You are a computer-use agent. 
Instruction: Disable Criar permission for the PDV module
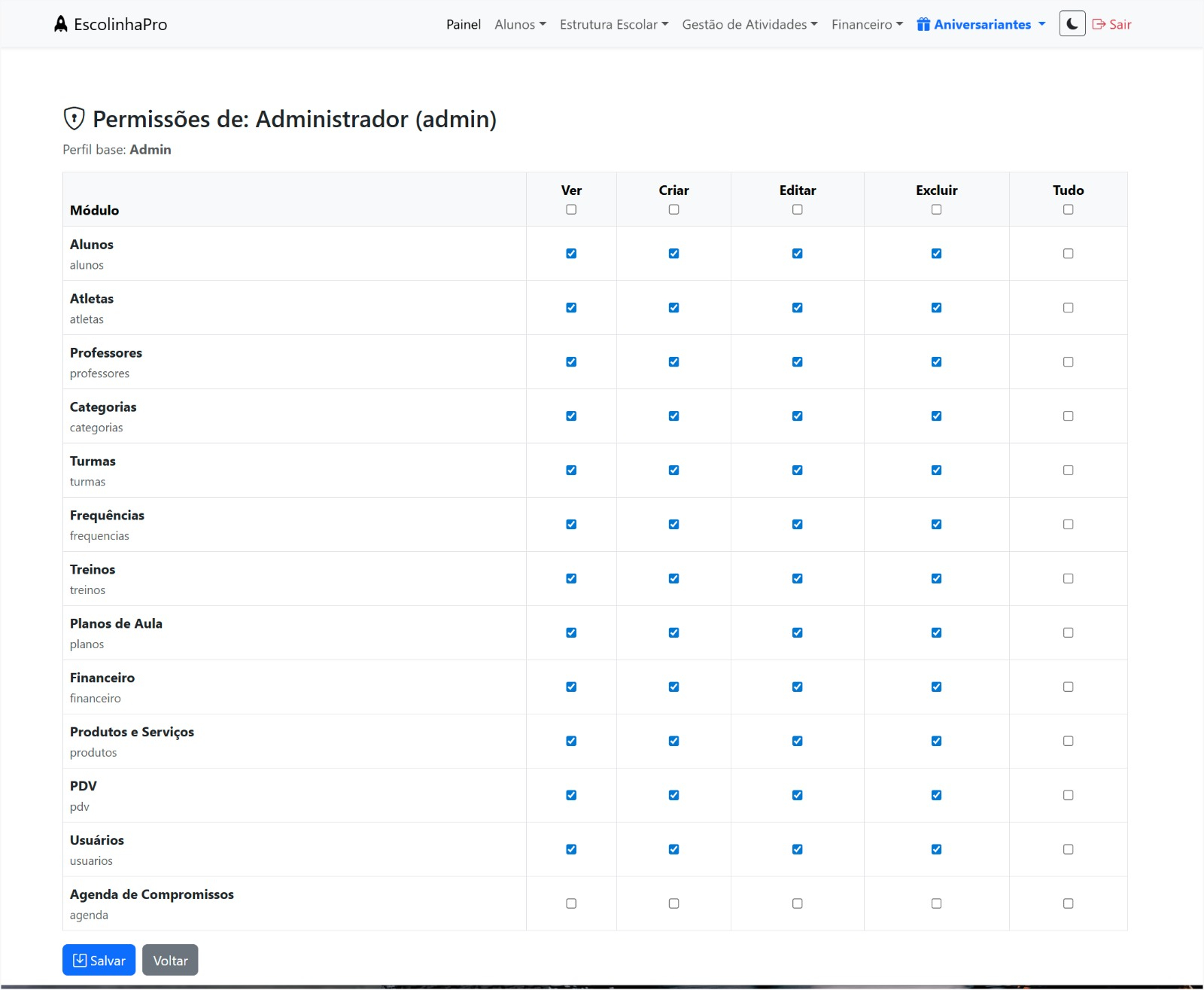[673, 795]
